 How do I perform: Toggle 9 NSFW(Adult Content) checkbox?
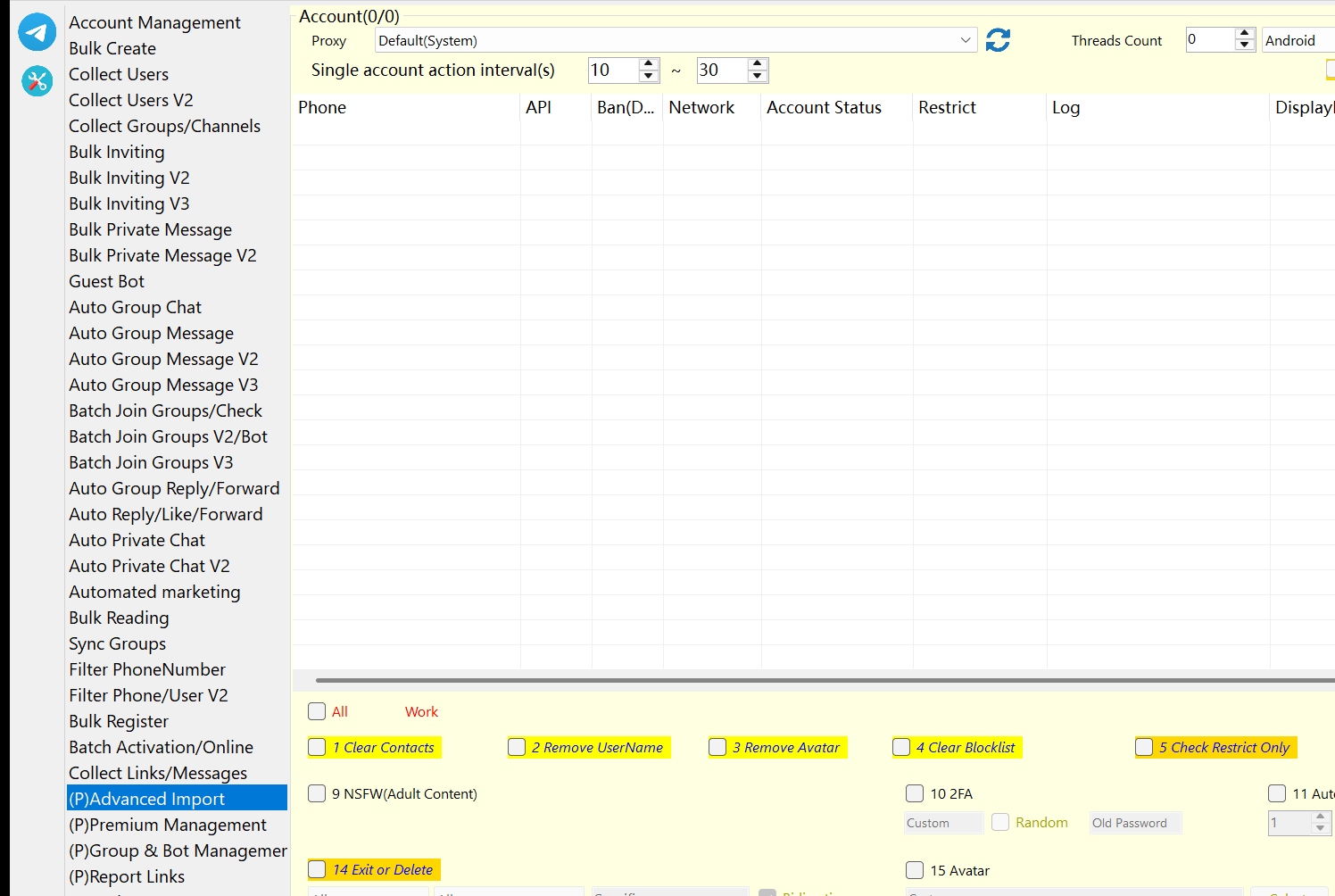(x=317, y=793)
